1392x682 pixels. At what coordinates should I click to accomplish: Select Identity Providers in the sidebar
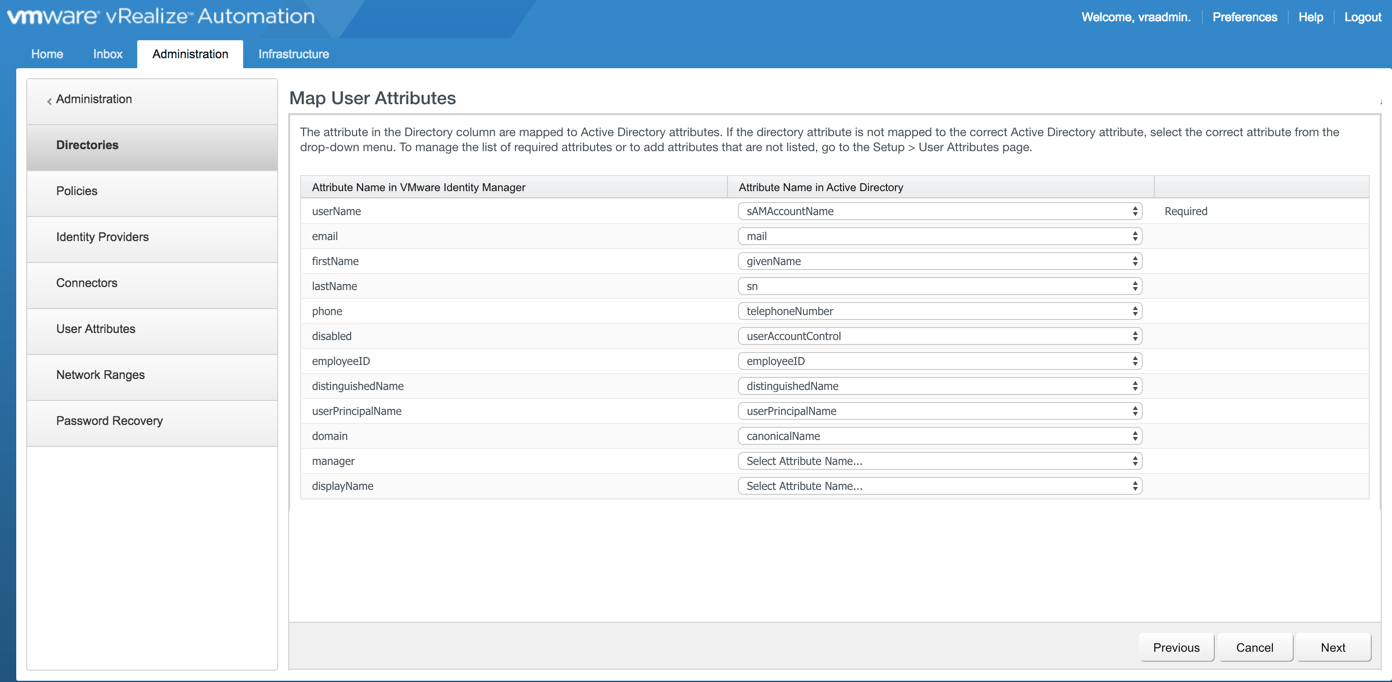[x=102, y=237]
